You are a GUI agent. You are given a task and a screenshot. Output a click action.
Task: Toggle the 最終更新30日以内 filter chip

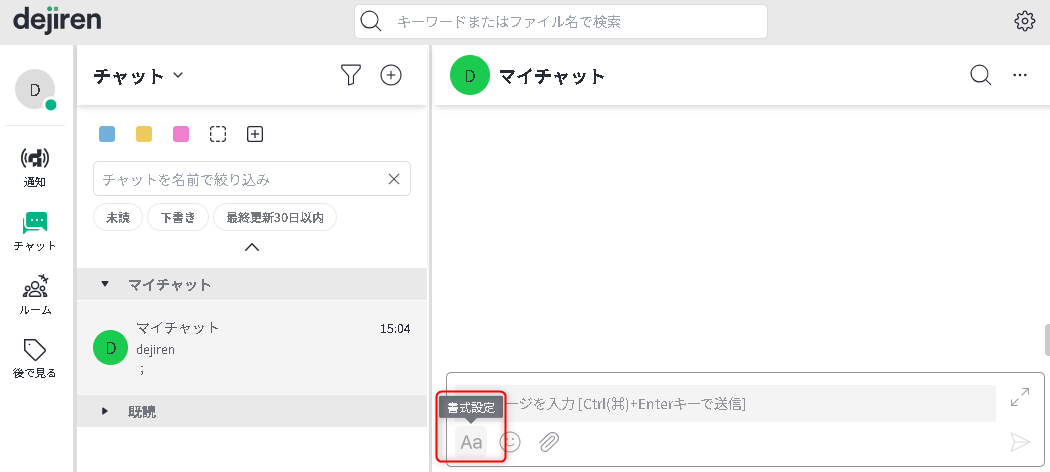click(275, 217)
